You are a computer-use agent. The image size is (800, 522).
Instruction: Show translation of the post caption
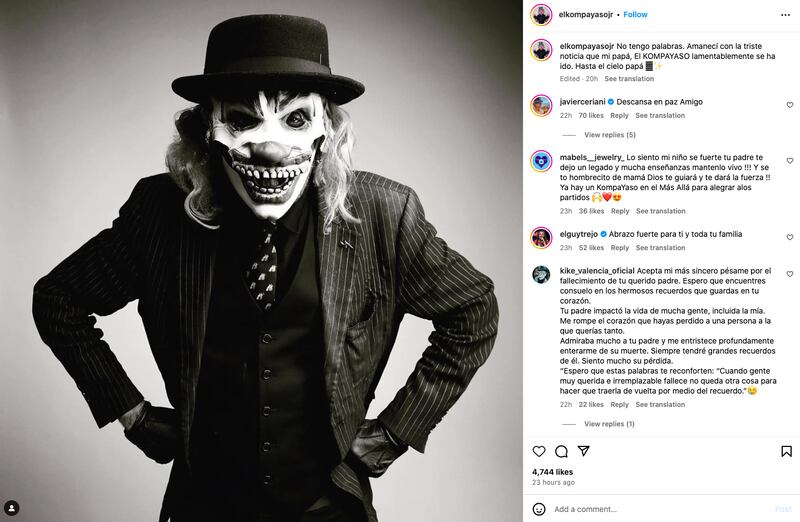pos(629,79)
